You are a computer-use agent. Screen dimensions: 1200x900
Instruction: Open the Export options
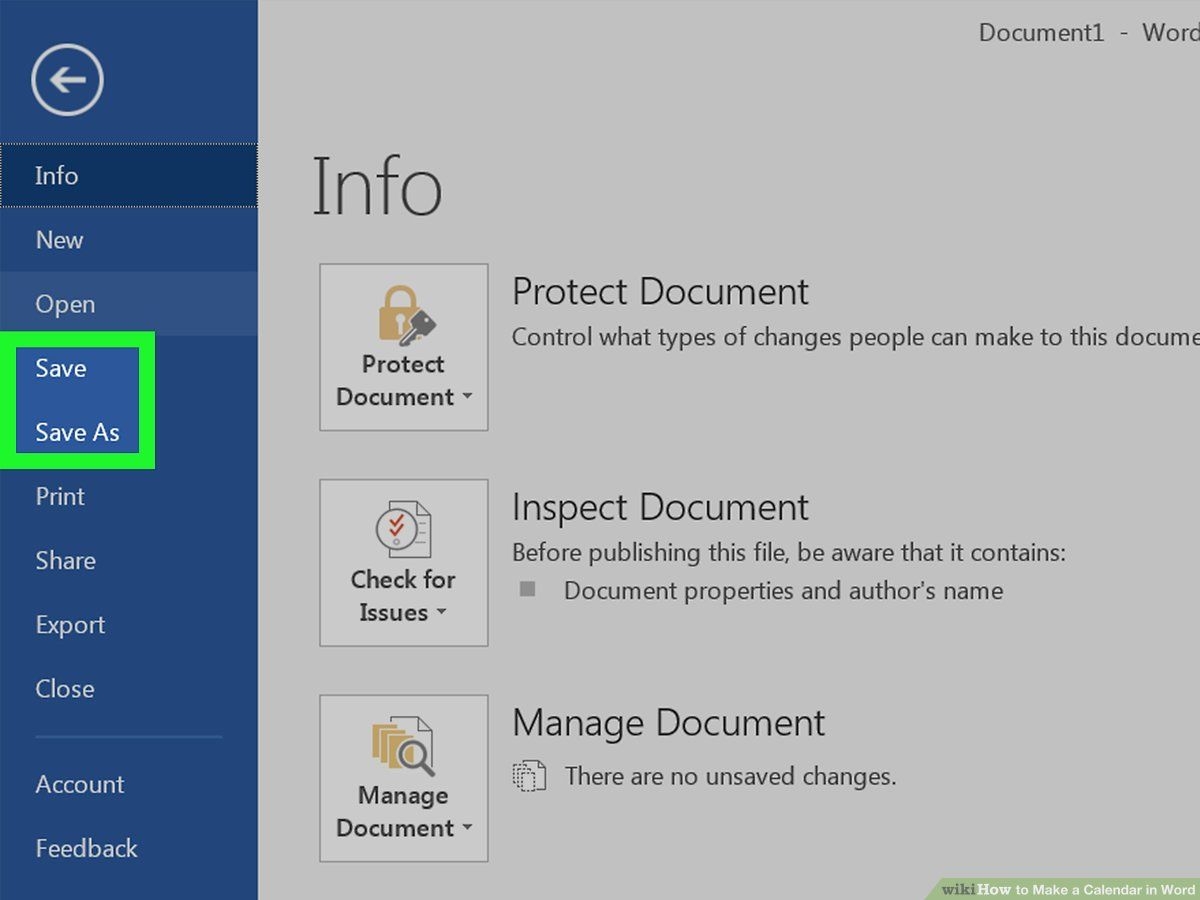[x=129, y=624]
